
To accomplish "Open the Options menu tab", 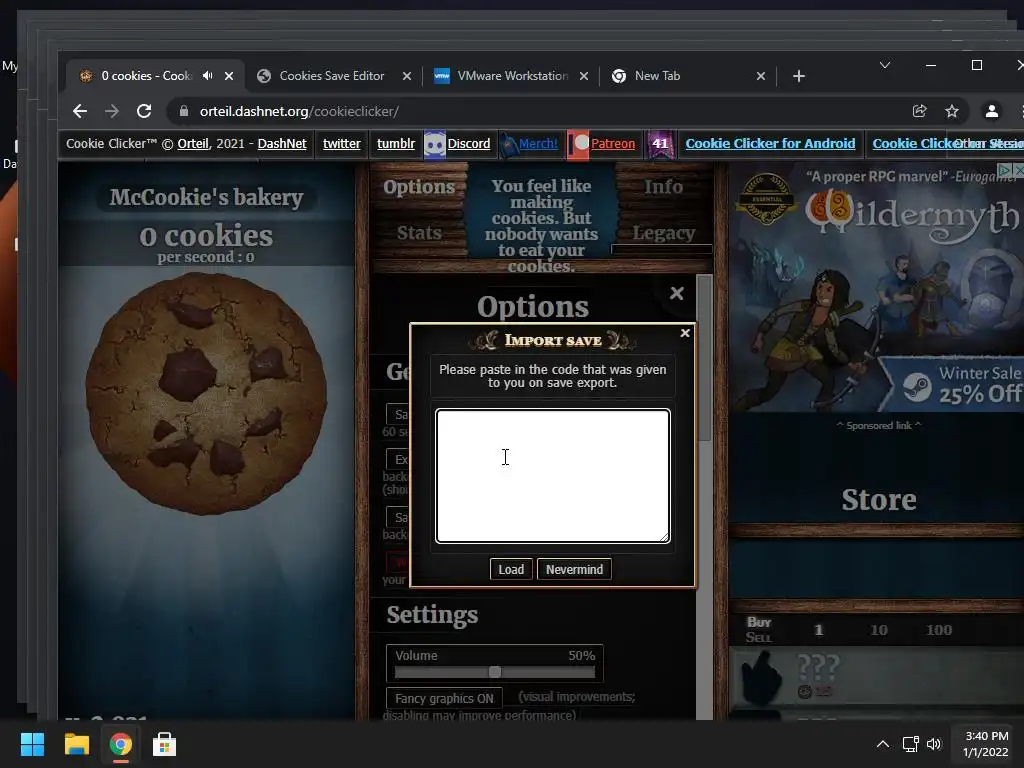I will pyautogui.click(x=419, y=187).
